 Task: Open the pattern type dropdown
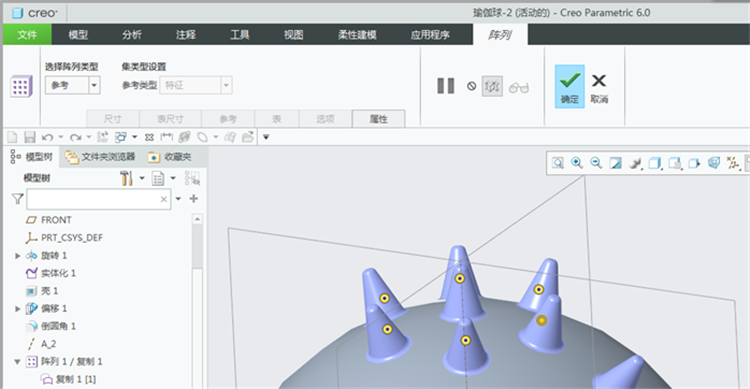coord(94,86)
